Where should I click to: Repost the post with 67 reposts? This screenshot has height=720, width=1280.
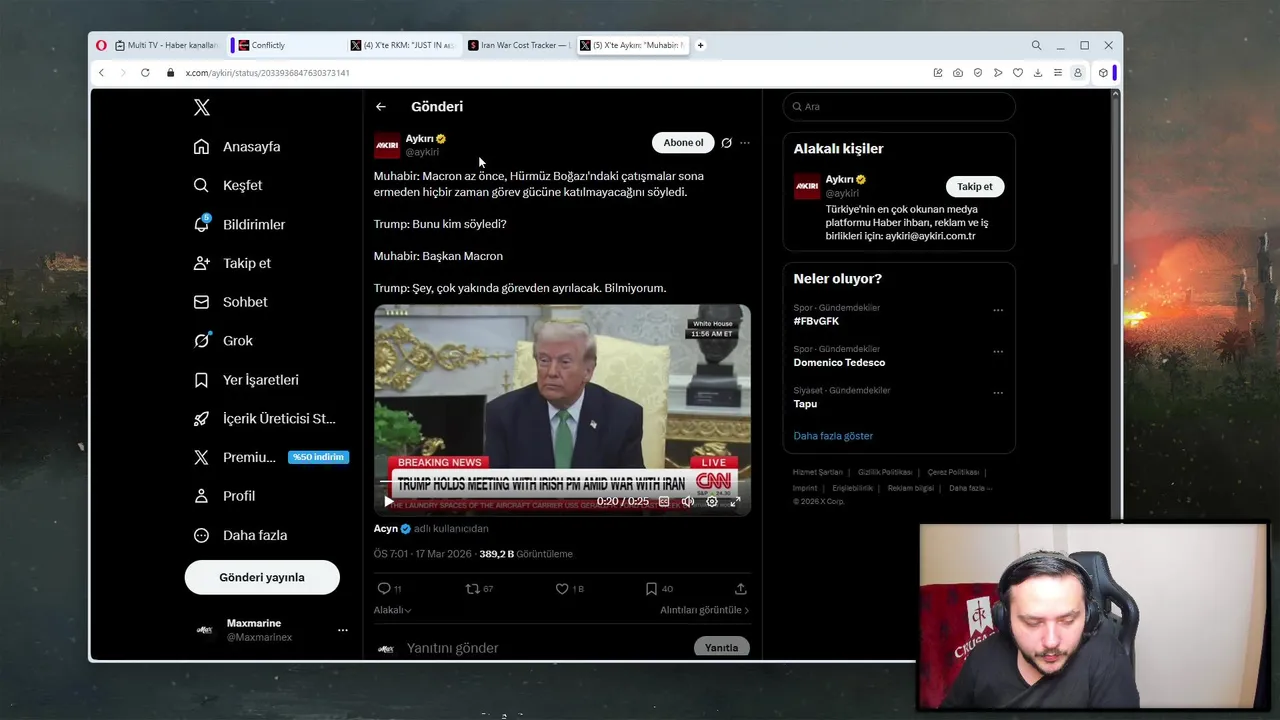480,589
